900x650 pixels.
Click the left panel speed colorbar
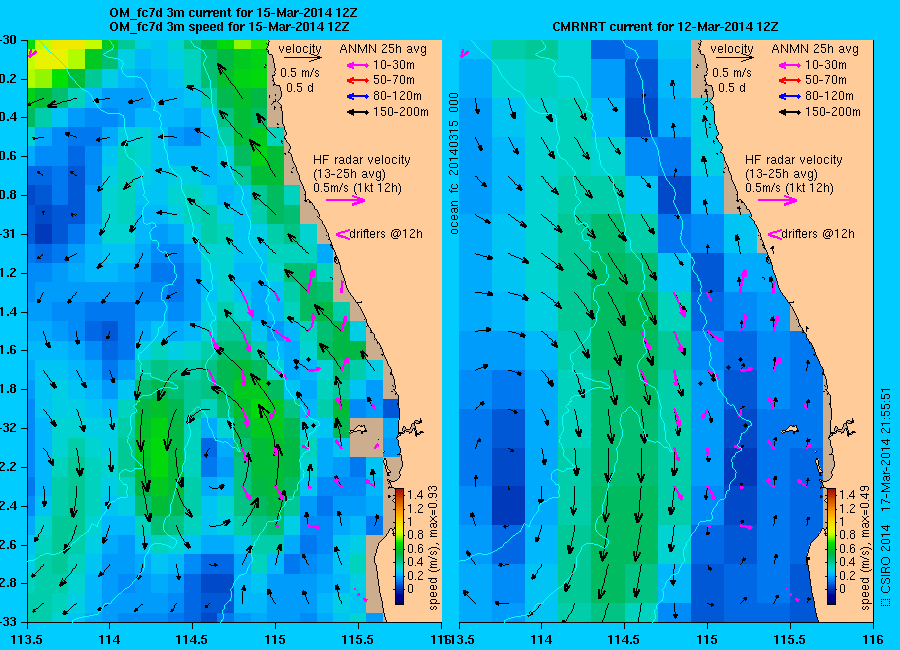pyautogui.click(x=399, y=546)
